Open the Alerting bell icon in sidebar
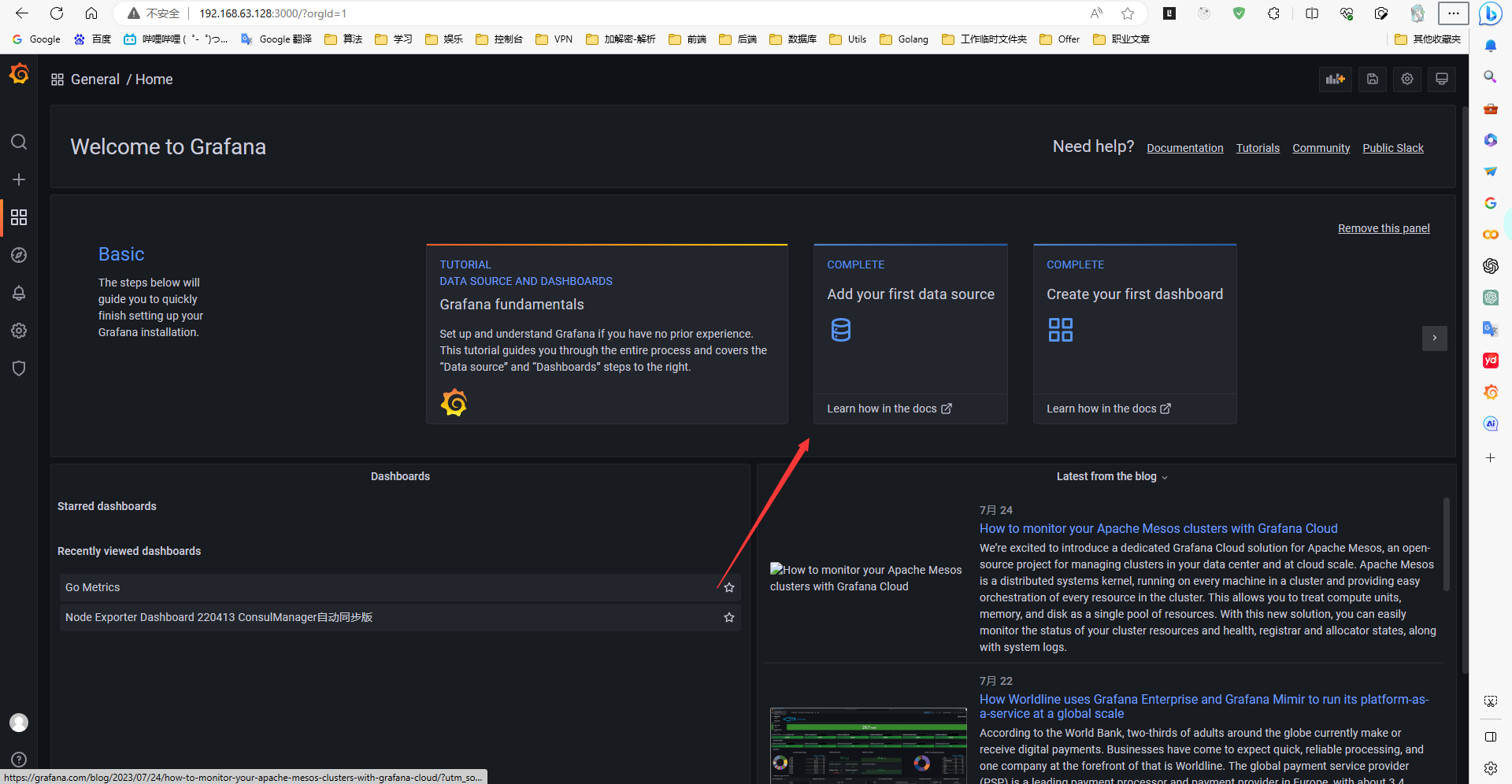Viewport: 1512px width, 784px height. tap(19, 293)
